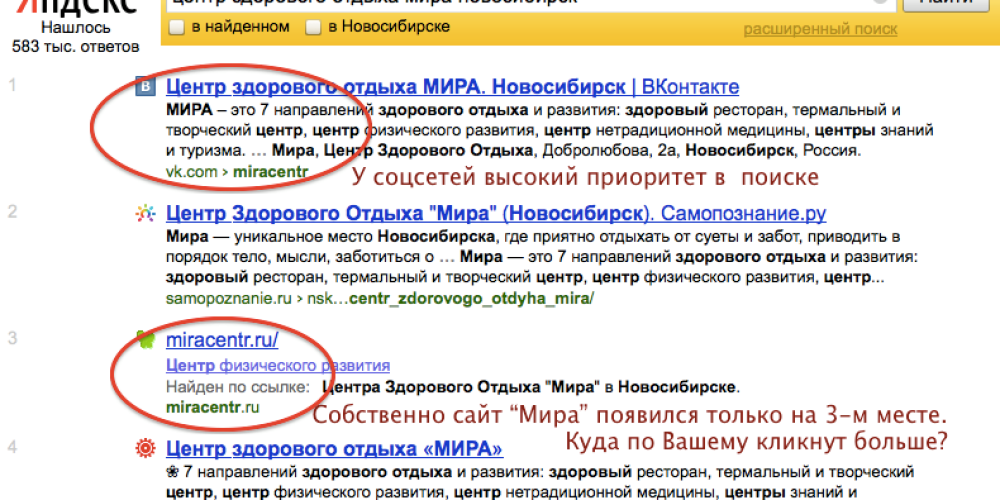Click the "Нашлось" label under the logo
Viewport: 1000px width, 500px height.
point(75,28)
